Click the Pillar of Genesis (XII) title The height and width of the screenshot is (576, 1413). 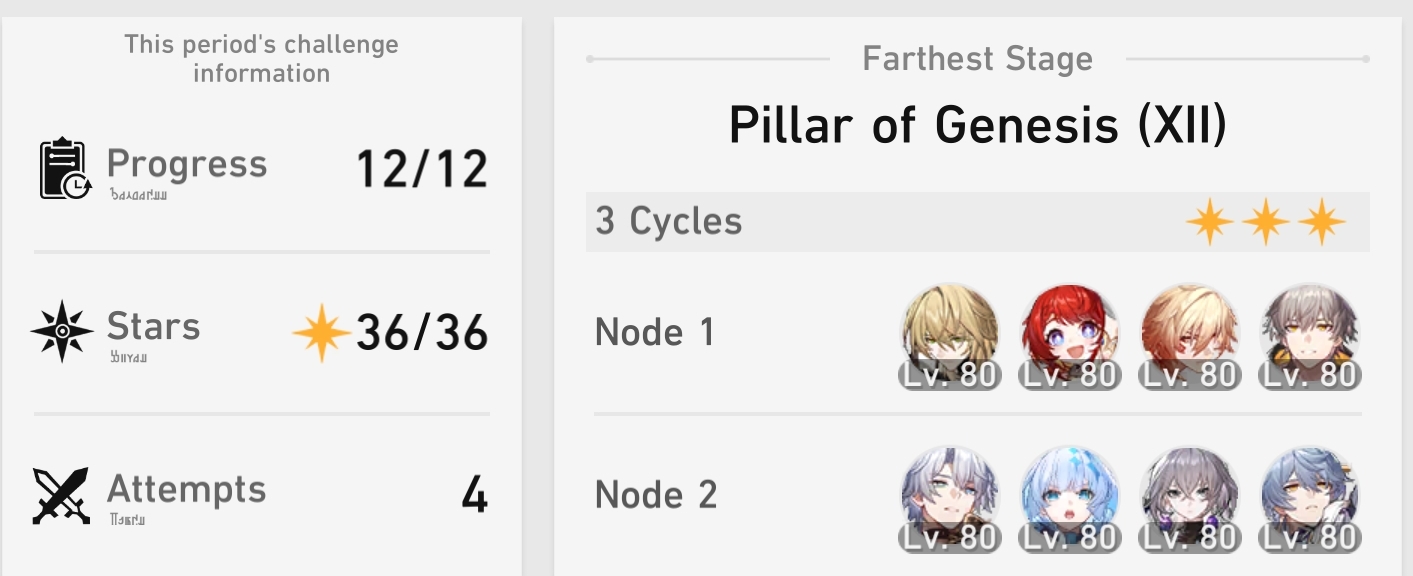coord(977,125)
